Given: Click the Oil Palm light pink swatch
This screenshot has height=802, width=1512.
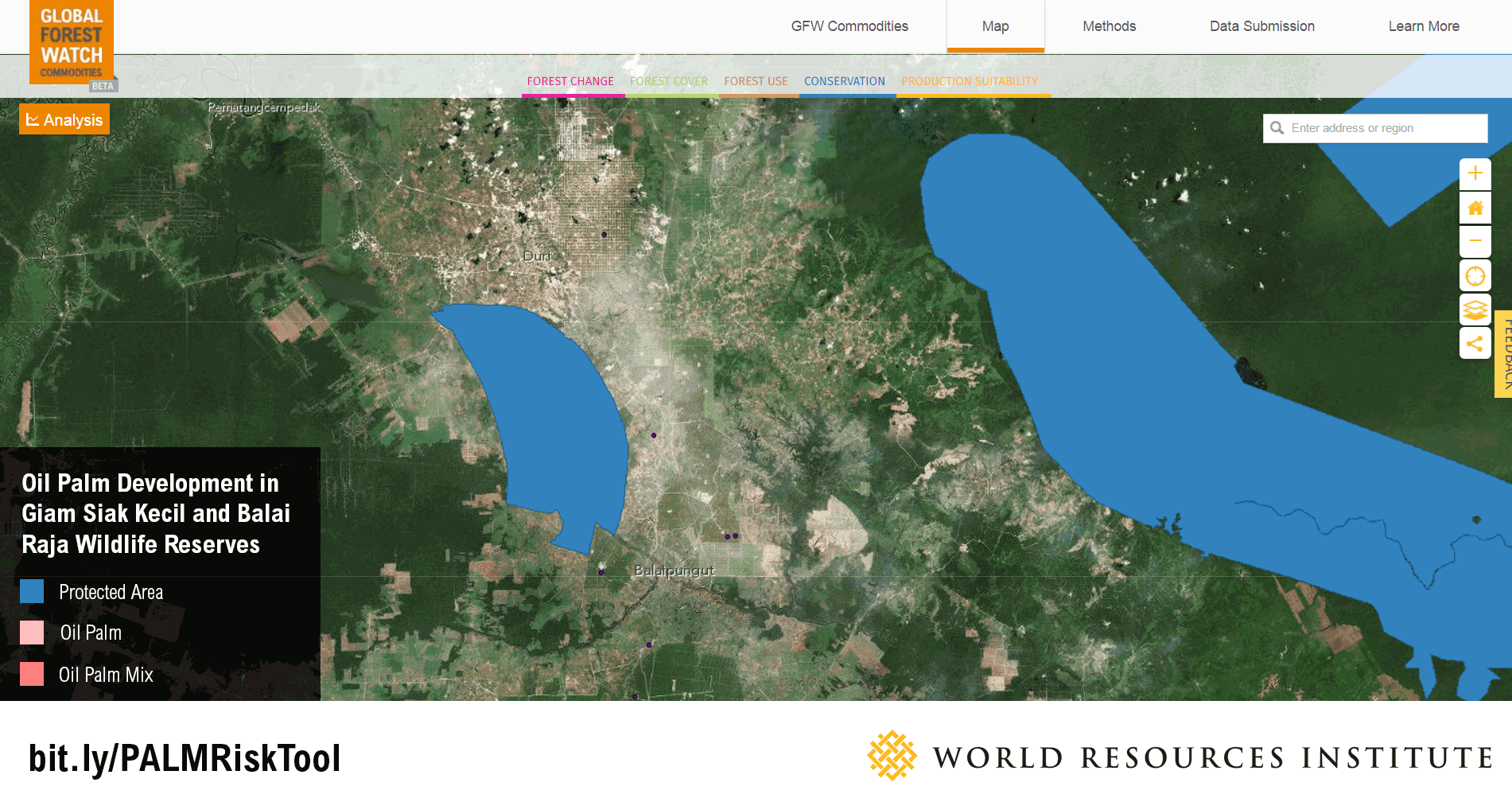Looking at the screenshot, I should (32, 633).
